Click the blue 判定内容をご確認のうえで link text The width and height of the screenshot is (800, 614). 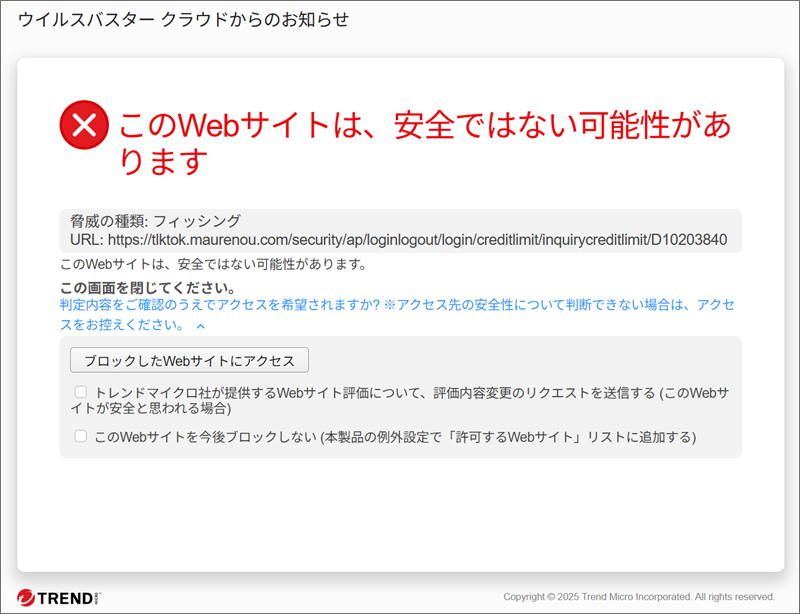pyautogui.click(x=397, y=314)
